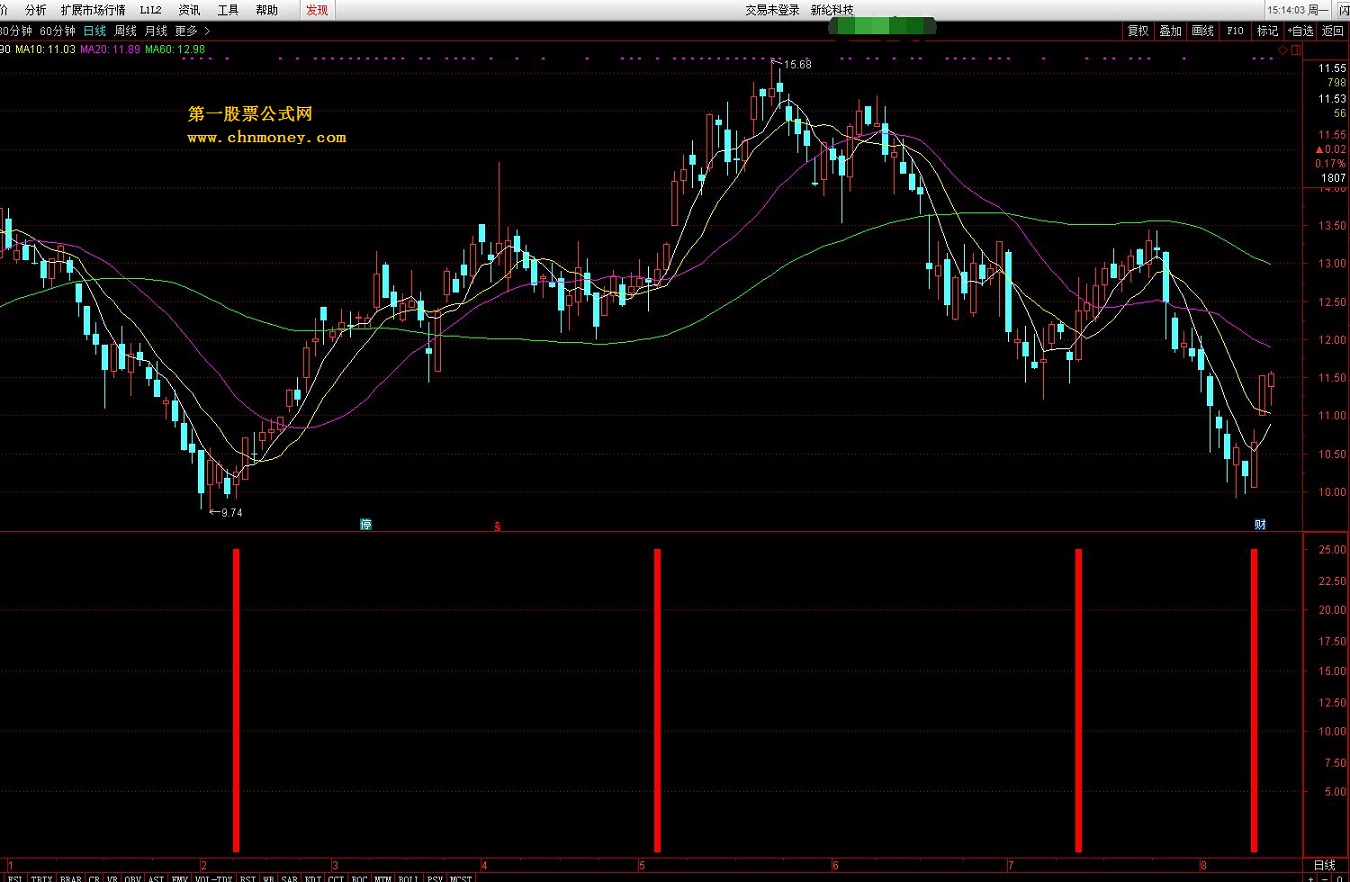Click the 0.17% change value
This screenshot has height=882, width=1350.
coord(1331,163)
